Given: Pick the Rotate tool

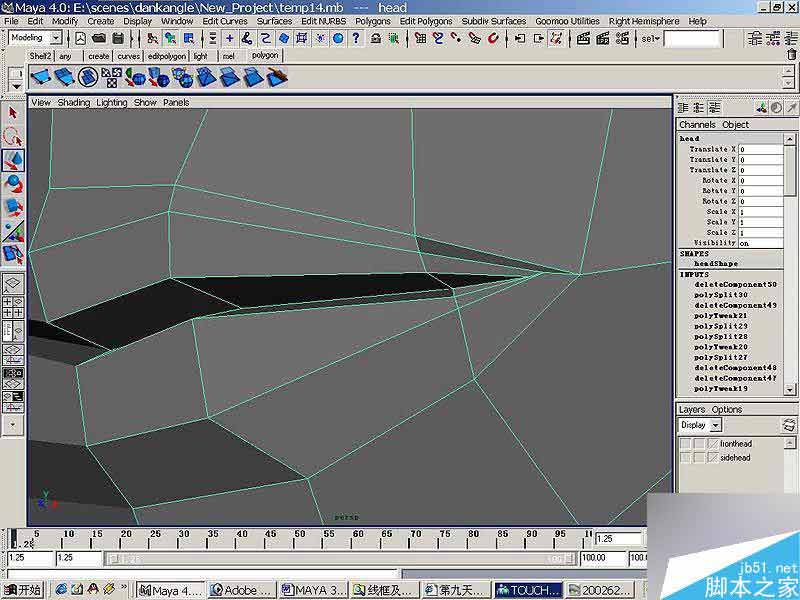Looking at the screenshot, I should [13, 184].
